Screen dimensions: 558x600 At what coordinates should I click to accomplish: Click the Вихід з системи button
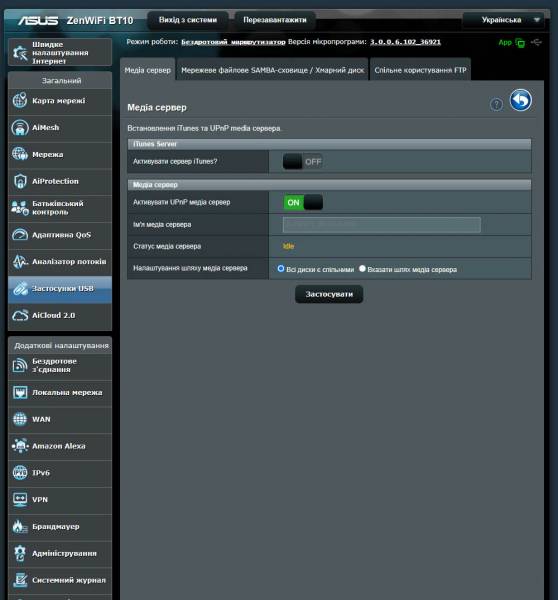point(188,20)
